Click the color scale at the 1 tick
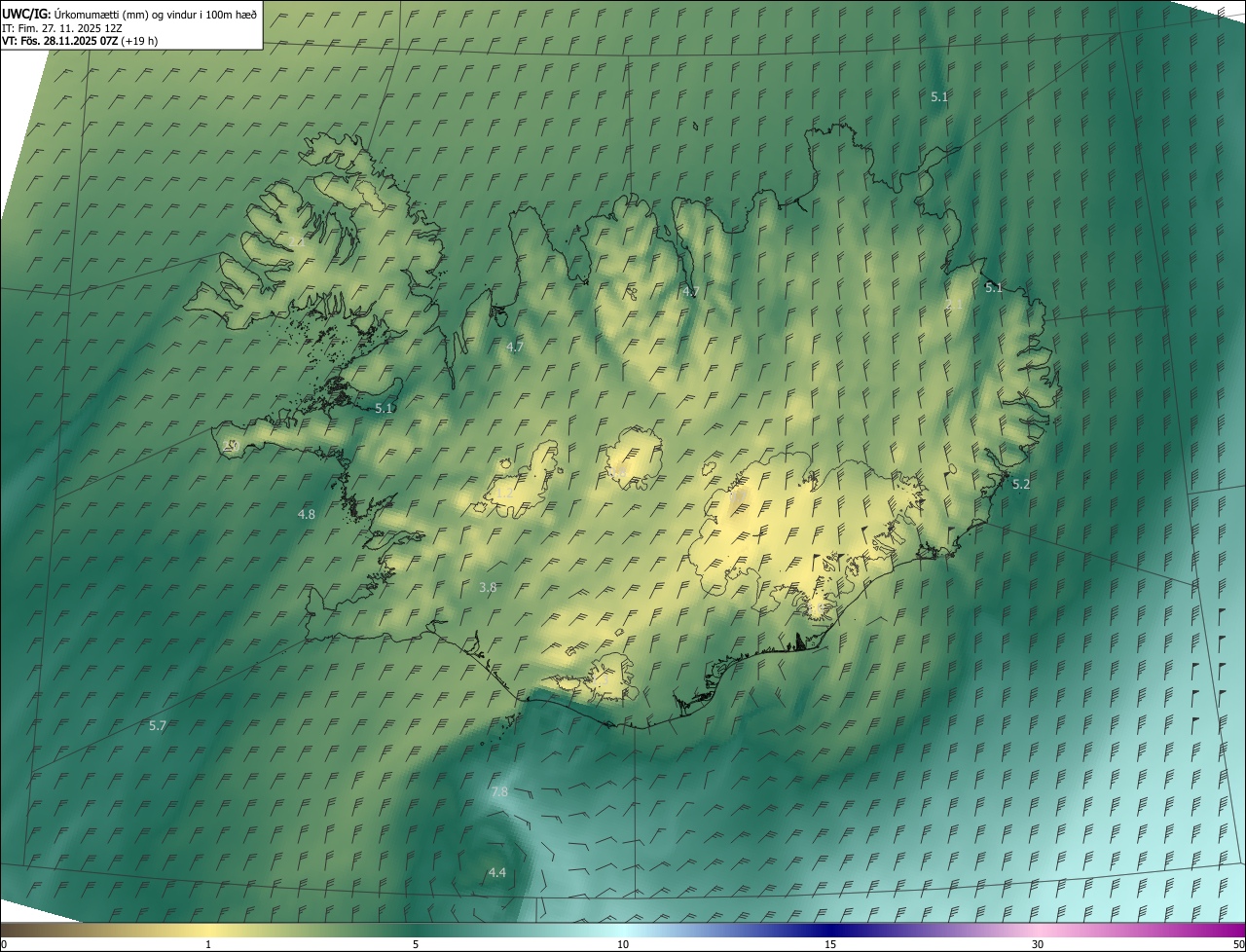1246x952 pixels. (x=208, y=944)
